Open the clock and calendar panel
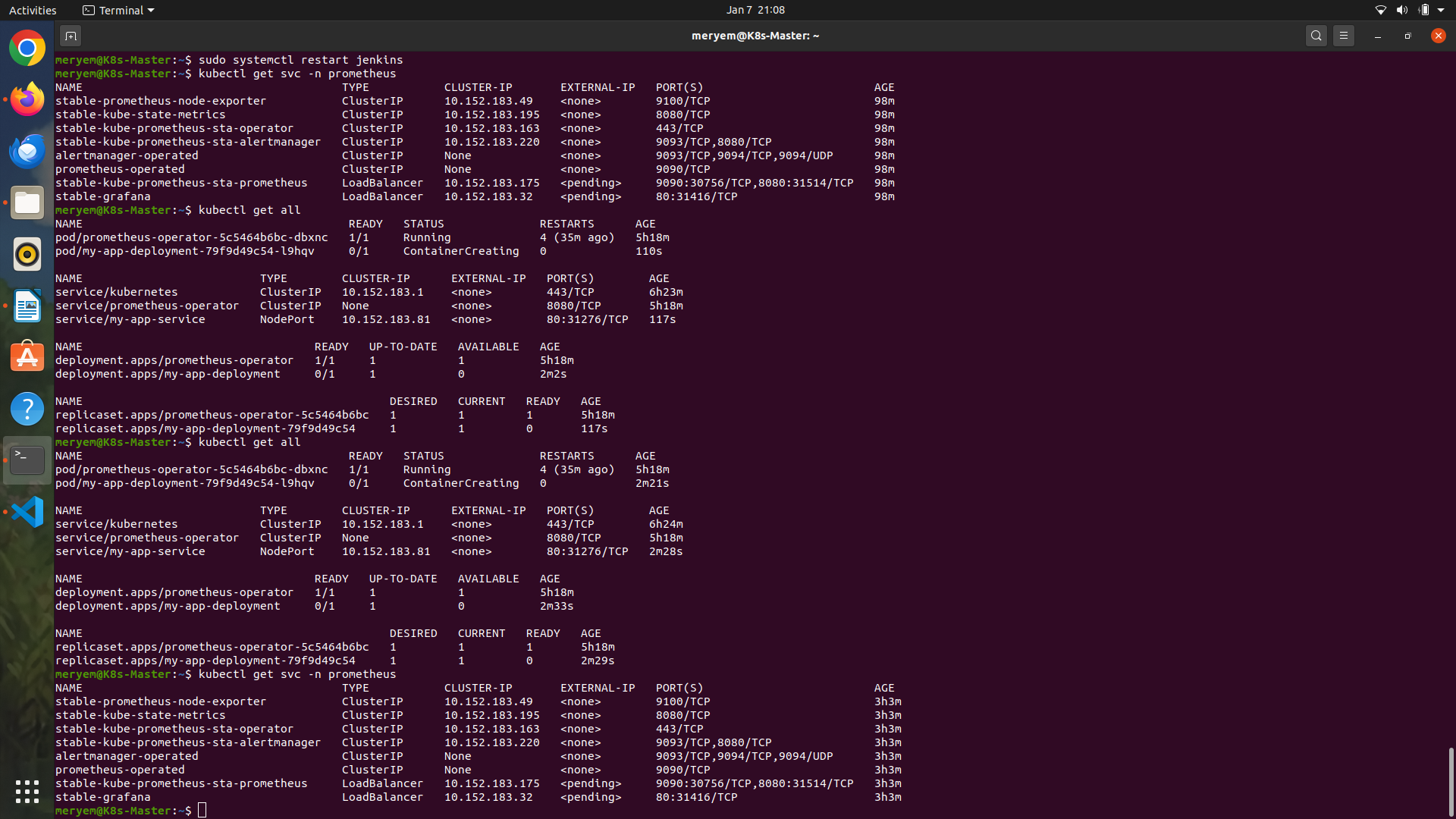Viewport: 1456px width, 819px height. click(755, 10)
